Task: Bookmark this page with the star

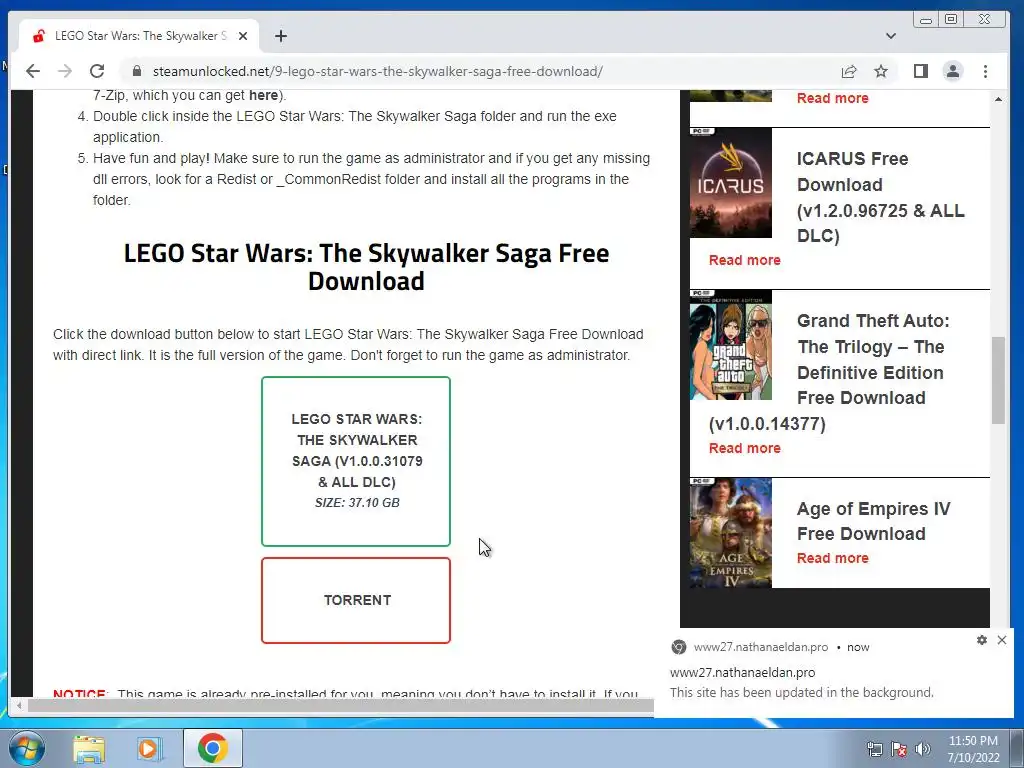Action: (x=881, y=71)
